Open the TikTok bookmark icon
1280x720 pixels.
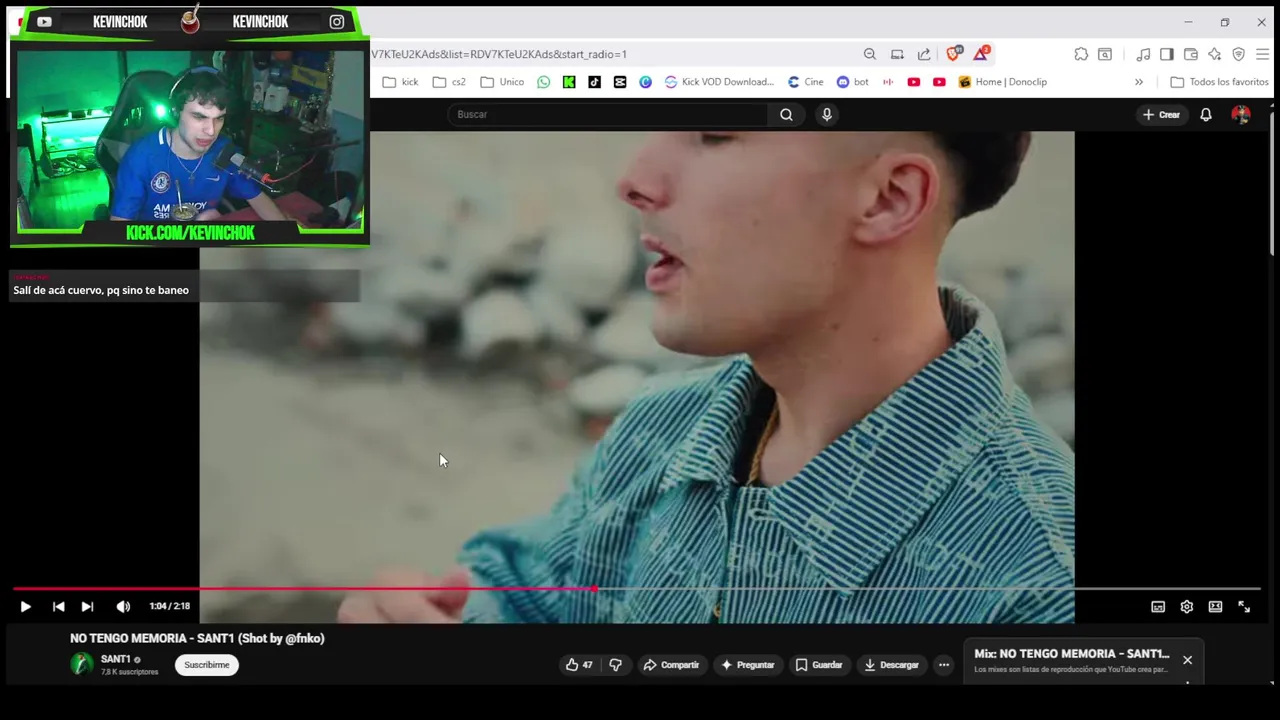[594, 82]
